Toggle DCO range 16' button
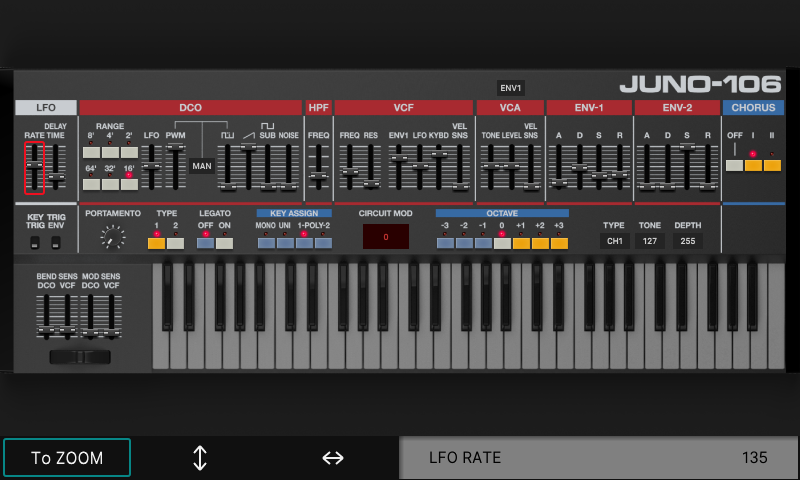Screen dimensions: 800x480 coord(129,184)
